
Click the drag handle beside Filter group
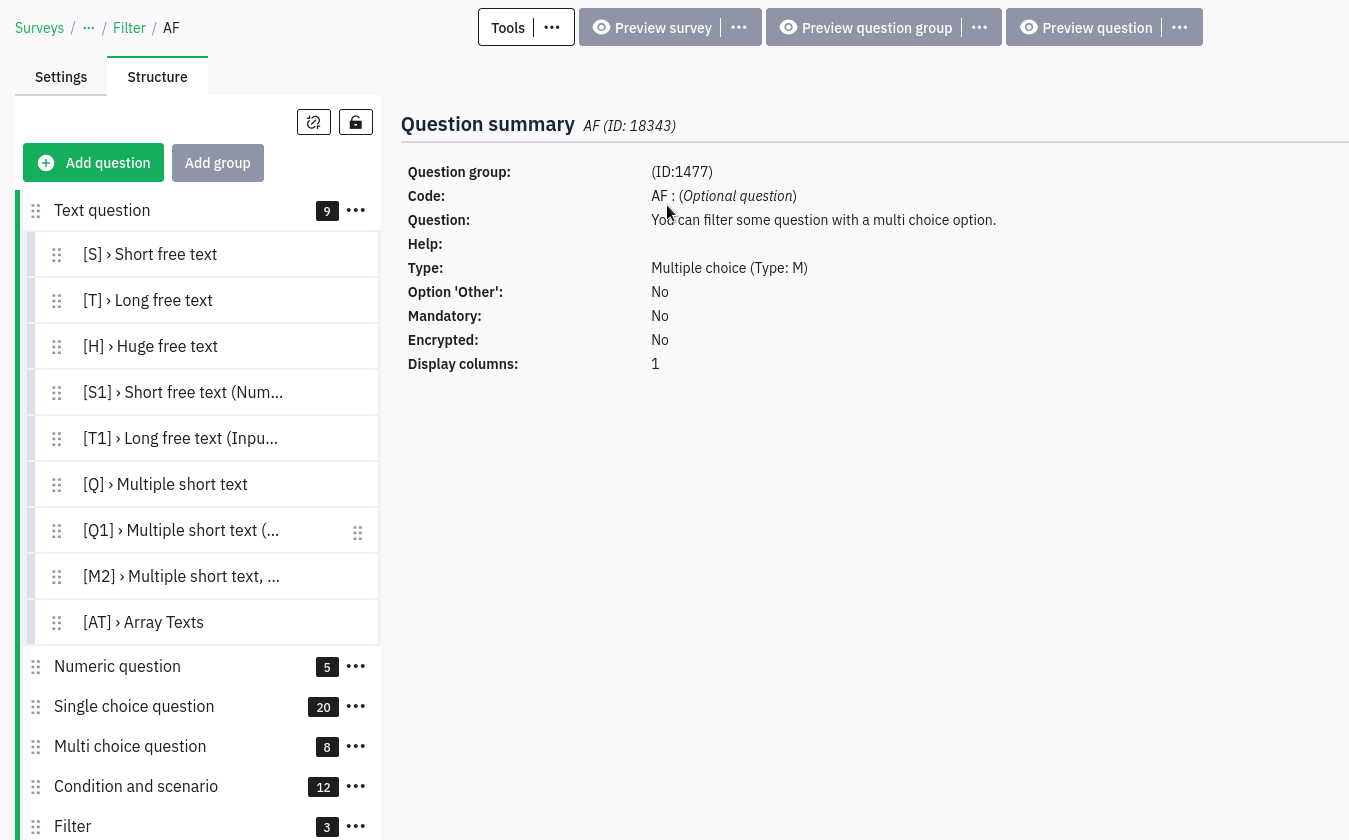pyautogui.click(x=36, y=827)
